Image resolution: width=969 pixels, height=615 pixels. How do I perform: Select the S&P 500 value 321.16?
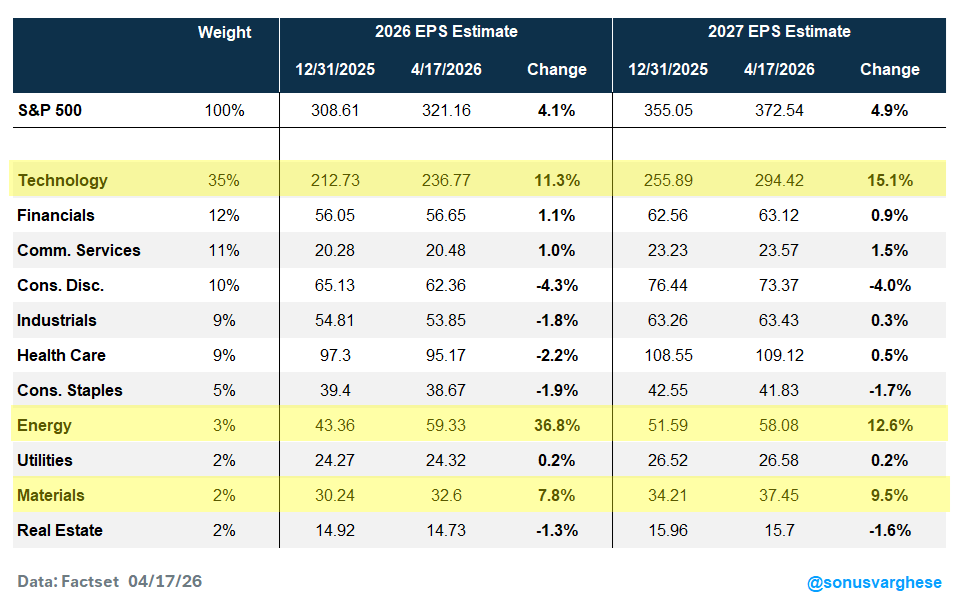coord(447,110)
